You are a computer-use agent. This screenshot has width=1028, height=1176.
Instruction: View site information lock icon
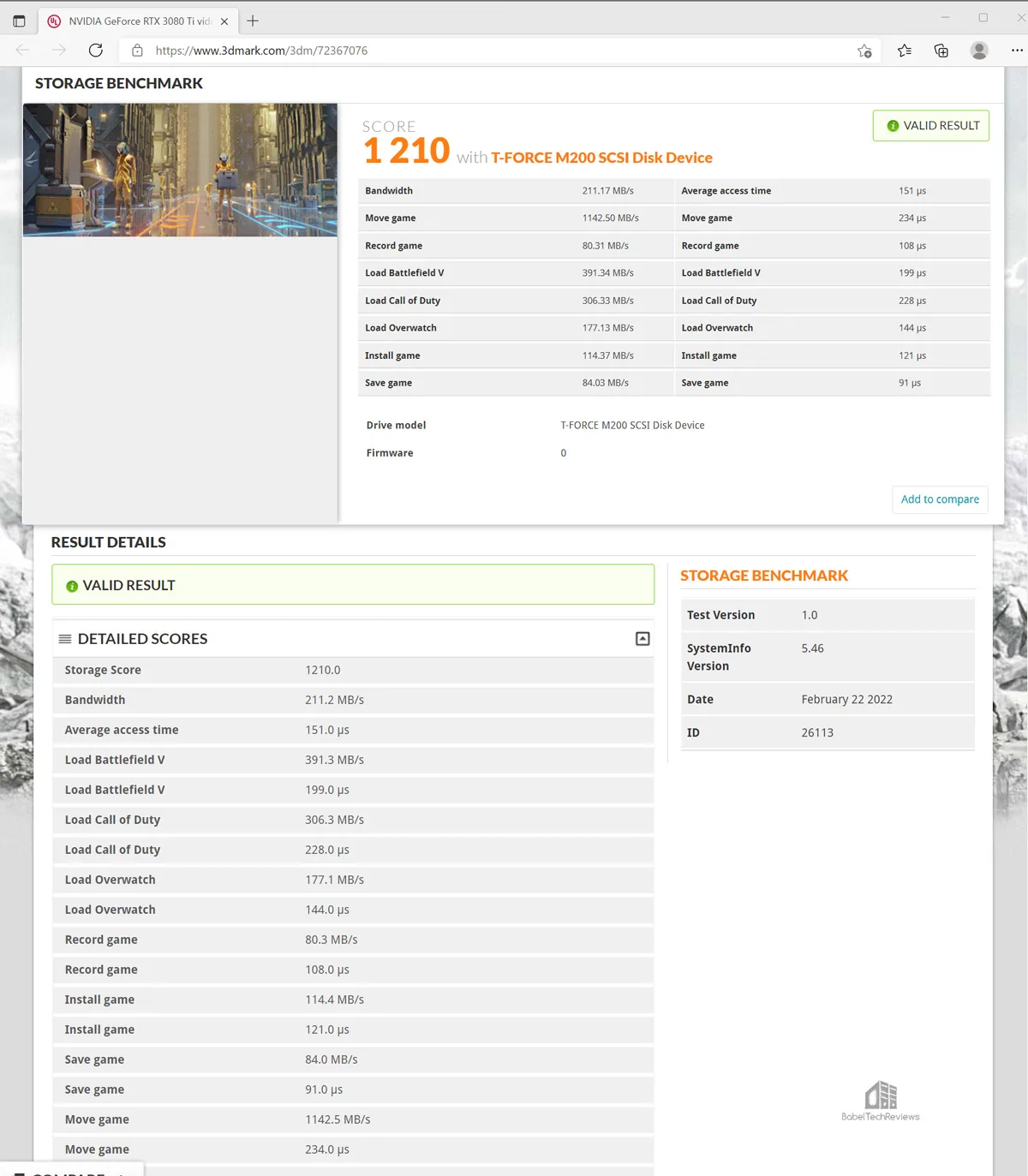coord(137,51)
